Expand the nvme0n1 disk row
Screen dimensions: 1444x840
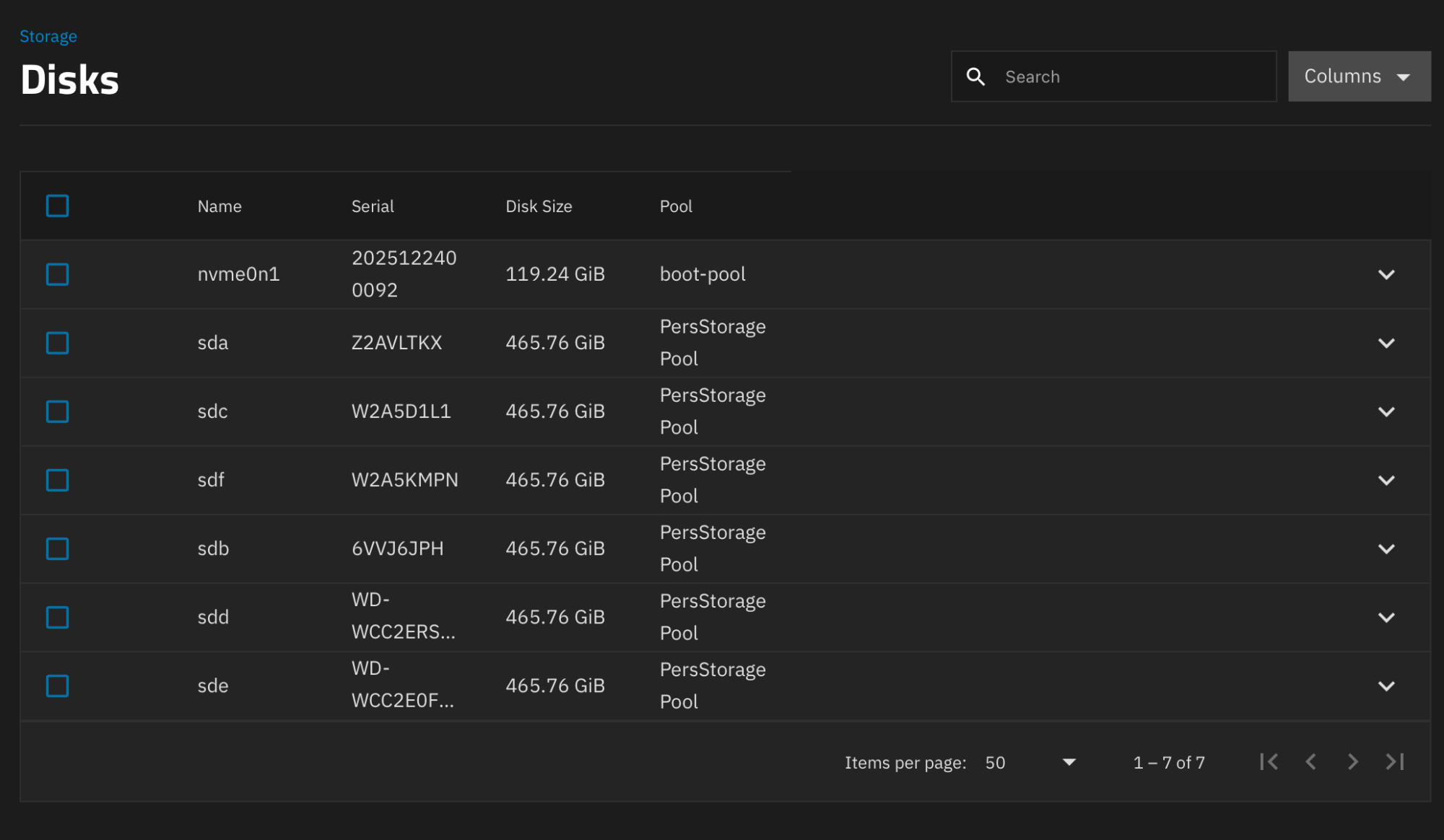(x=1386, y=274)
